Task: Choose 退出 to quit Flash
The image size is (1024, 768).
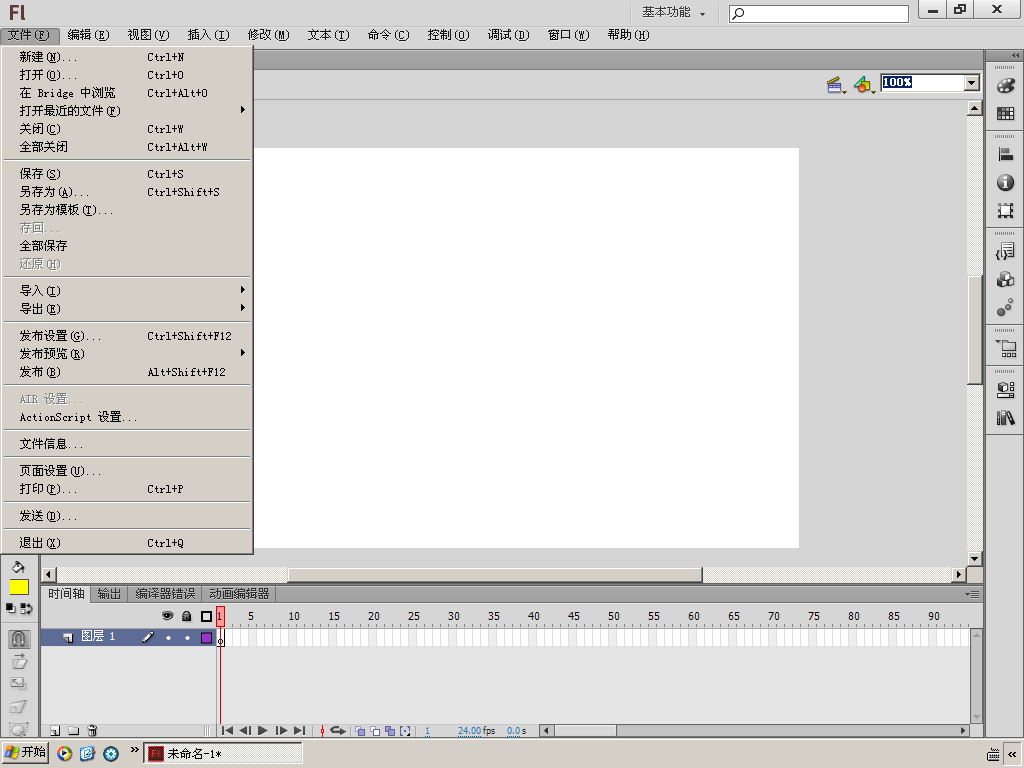Action: point(127,543)
